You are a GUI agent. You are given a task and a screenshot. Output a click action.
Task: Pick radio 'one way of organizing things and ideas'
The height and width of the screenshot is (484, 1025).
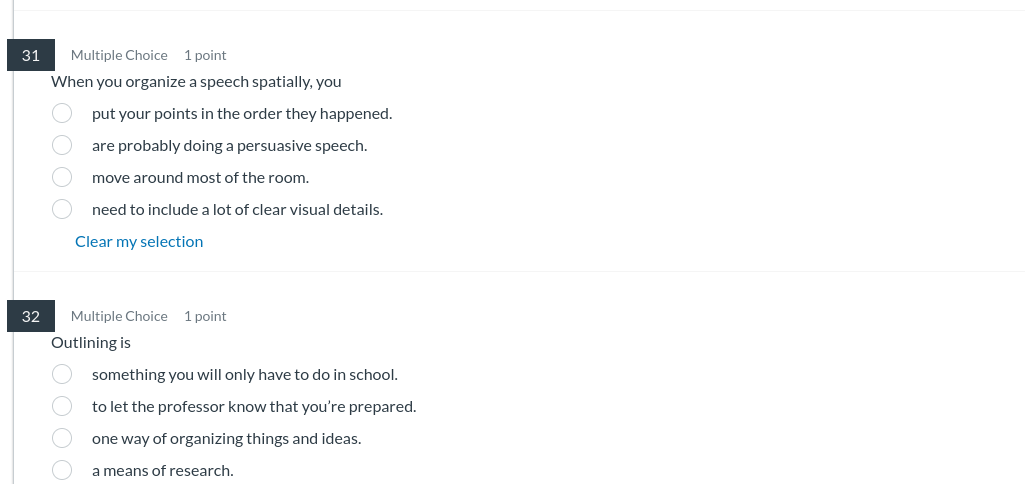coord(62,438)
